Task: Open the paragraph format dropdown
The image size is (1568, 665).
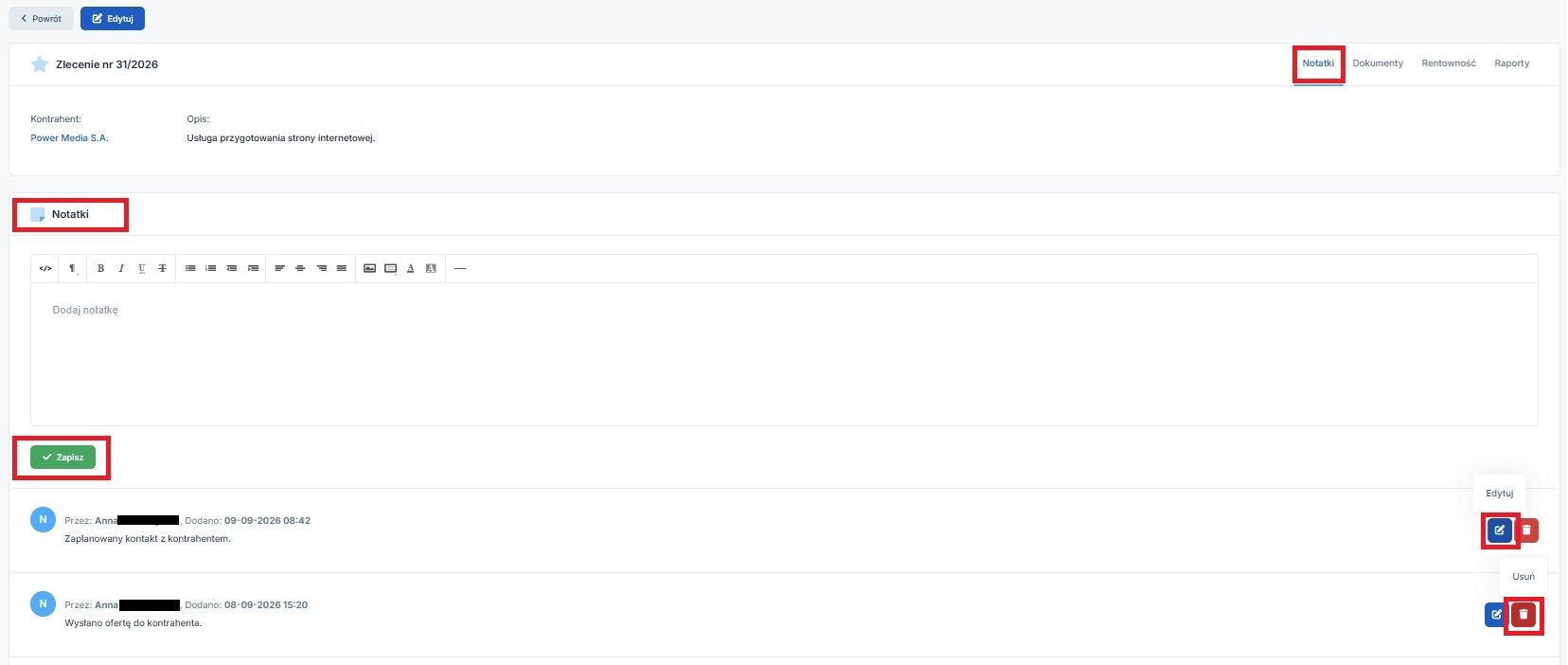Action: 72,269
